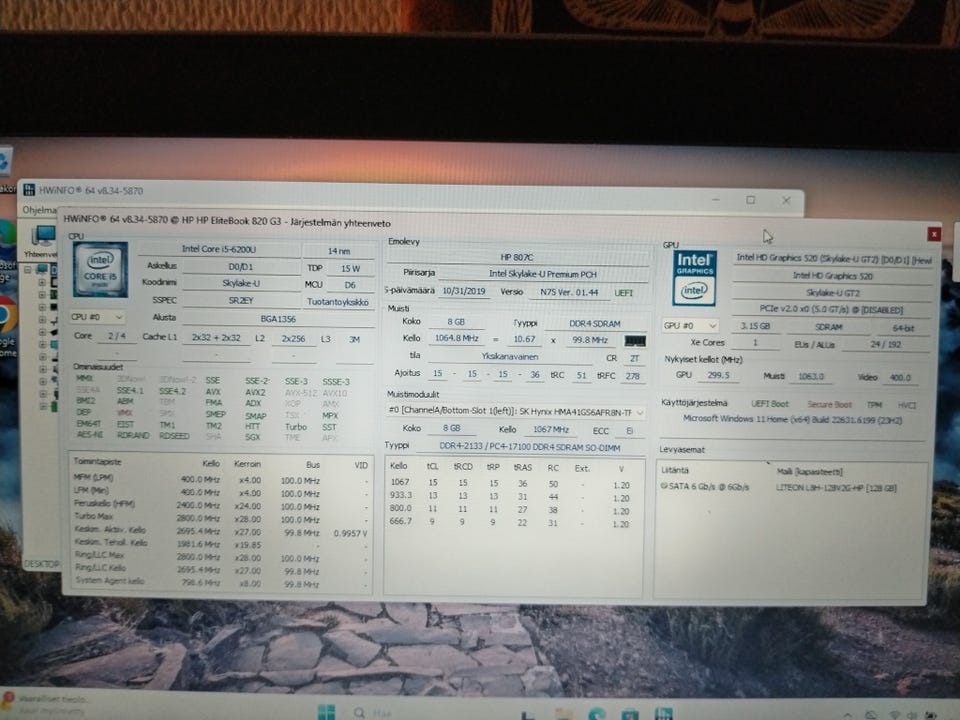Open the Ohjelma menu
Image resolution: width=960 pixels, height=720 pixels.
pyautogui.click(x=39, y=210)
